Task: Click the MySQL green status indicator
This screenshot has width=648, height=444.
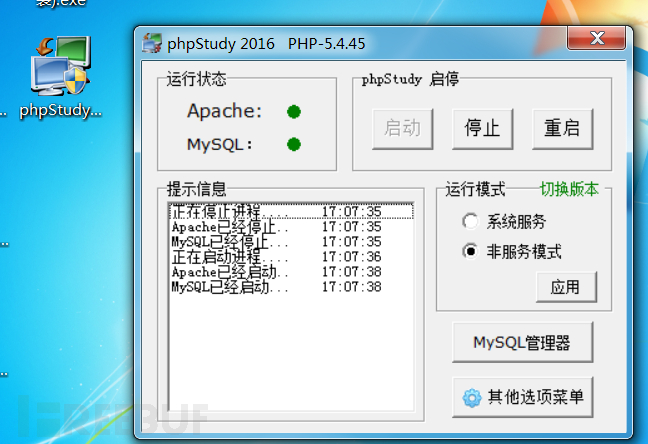Action: point(294,144)
